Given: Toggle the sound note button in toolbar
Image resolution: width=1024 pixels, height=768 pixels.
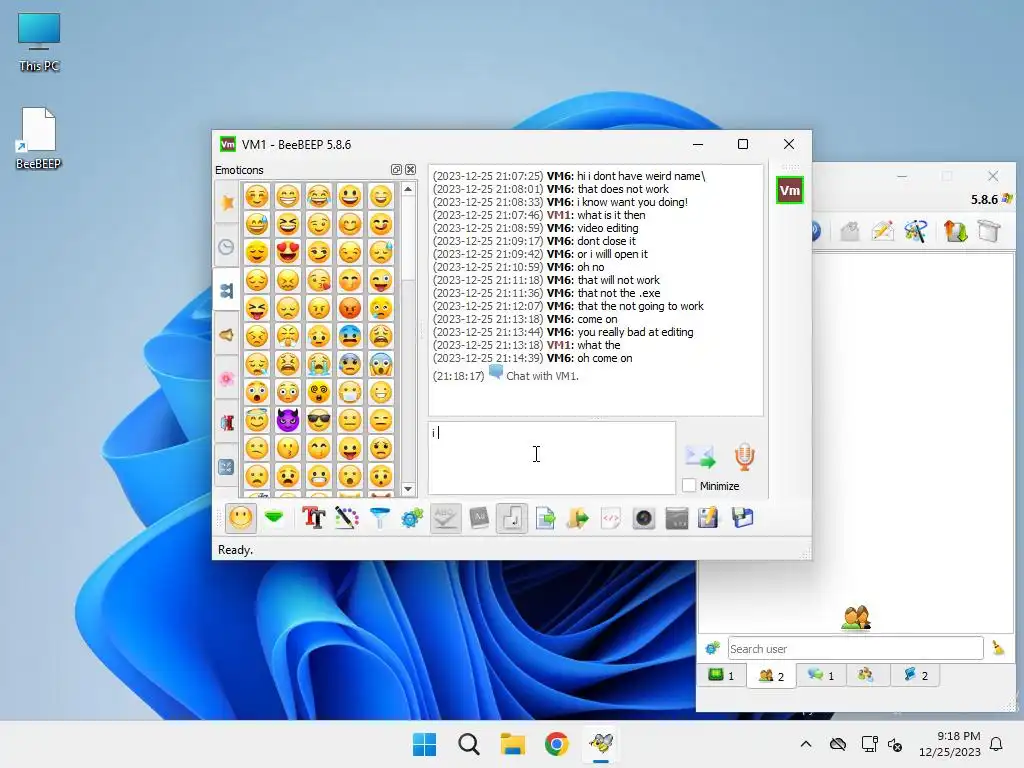Looking at the screenshot, I should tap(511, 518).
